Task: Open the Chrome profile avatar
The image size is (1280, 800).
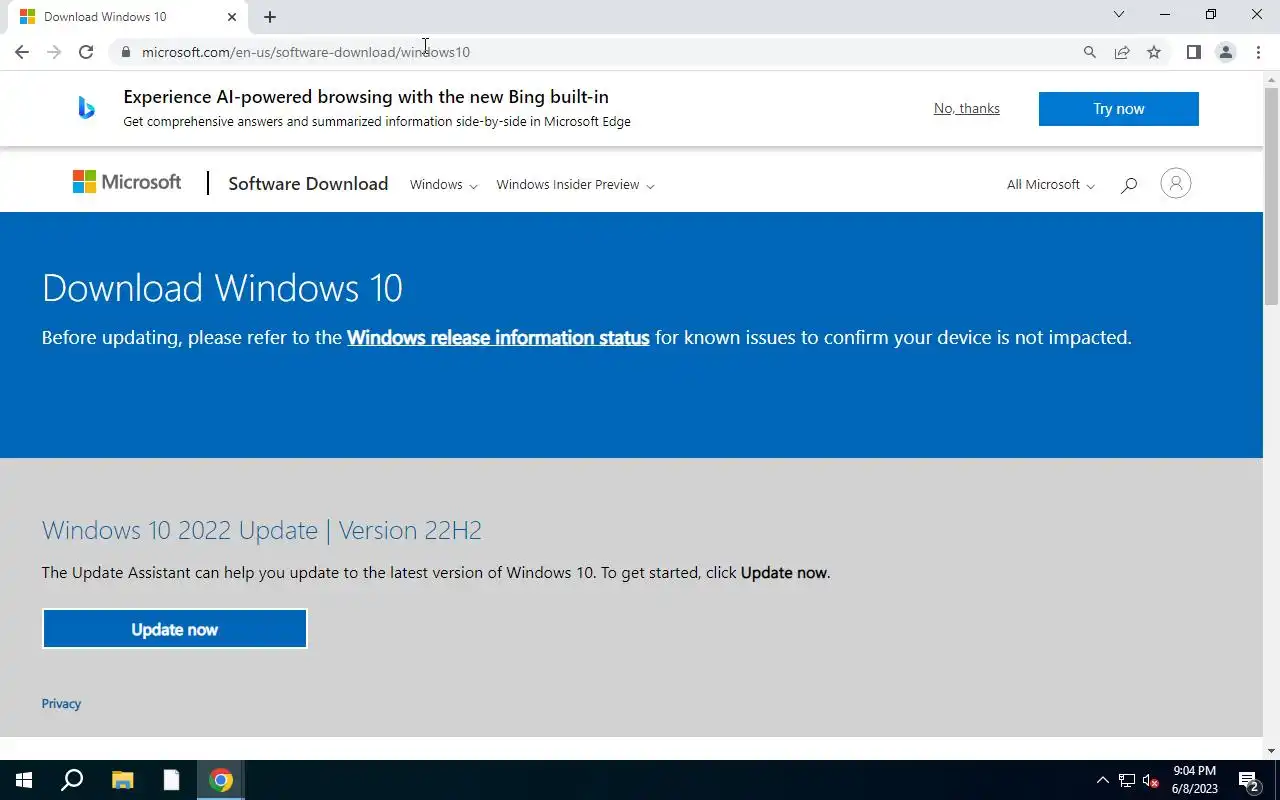Action: tap(1225, 52)
